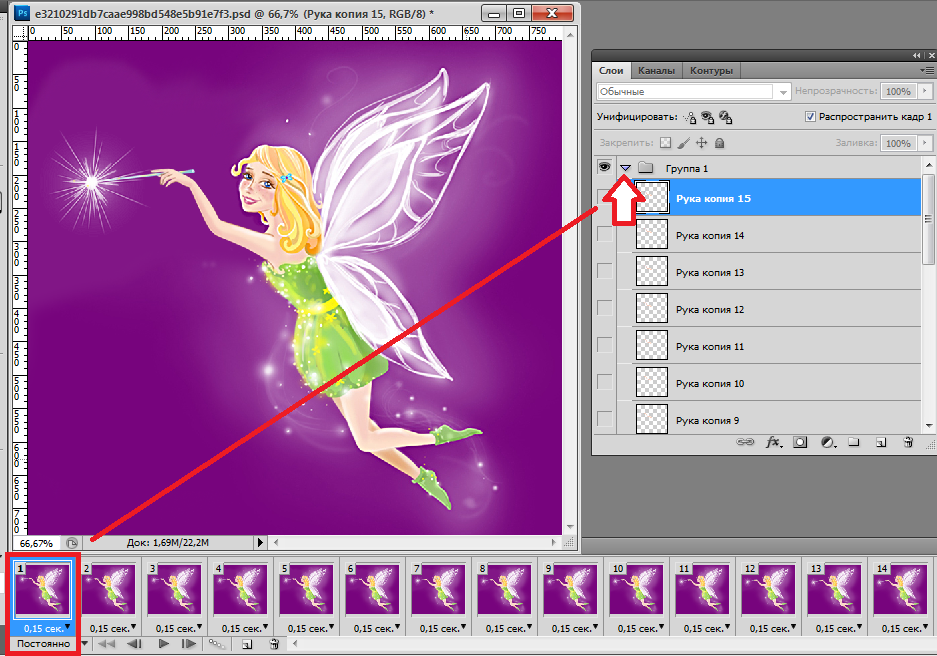Click the Непрозрачность 100% value field

(898, 91)
